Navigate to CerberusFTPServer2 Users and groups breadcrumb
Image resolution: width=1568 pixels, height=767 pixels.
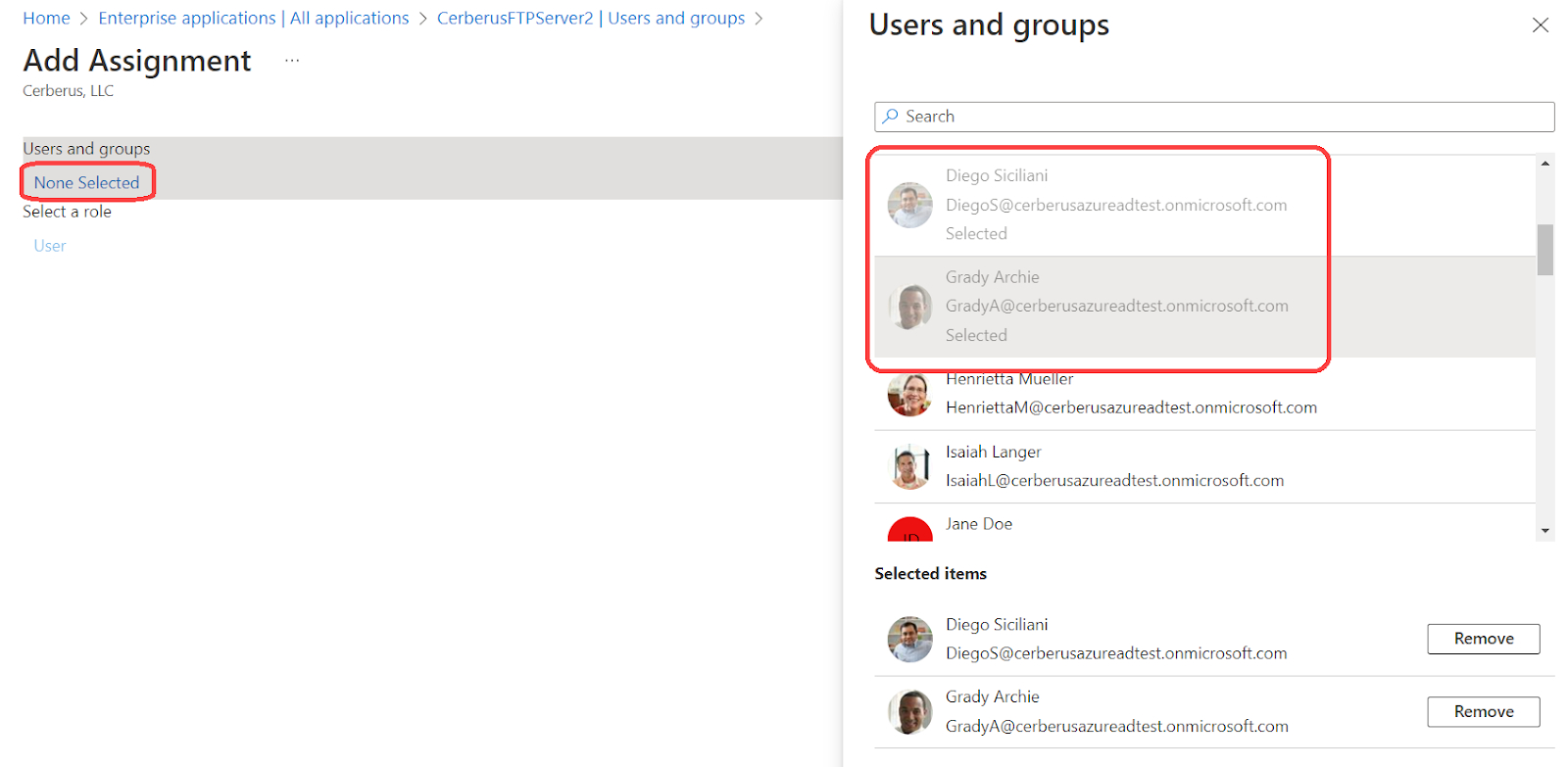point(590,19)
